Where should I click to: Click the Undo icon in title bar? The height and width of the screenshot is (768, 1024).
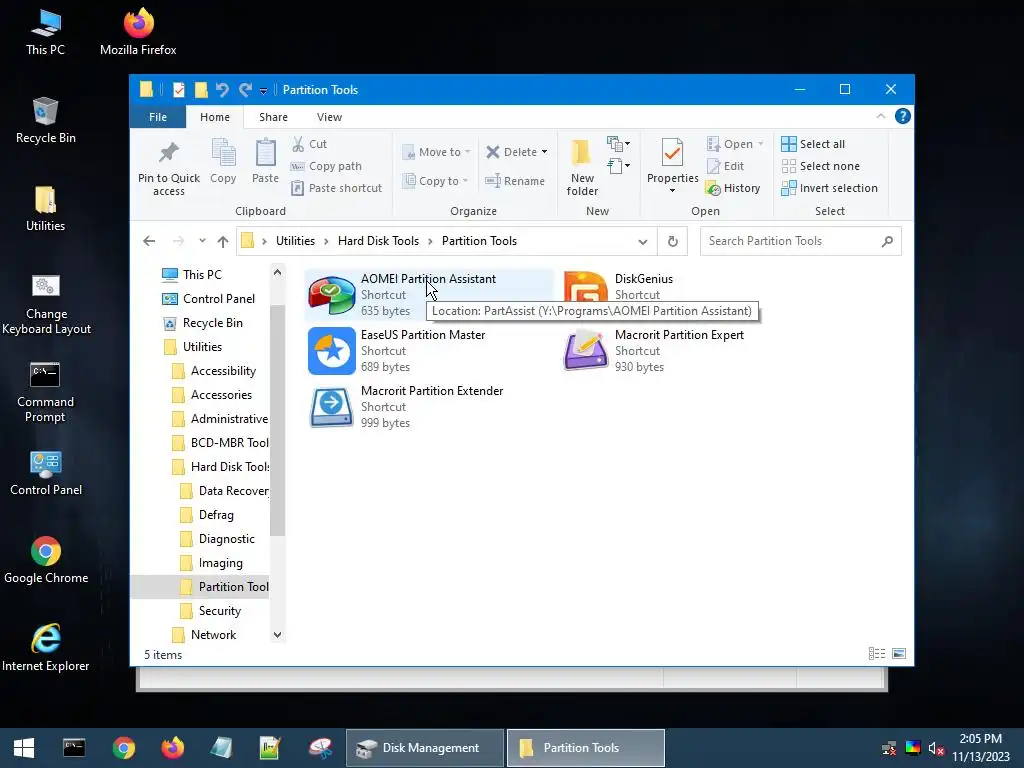pyautogui.click(x=223, y=89)
